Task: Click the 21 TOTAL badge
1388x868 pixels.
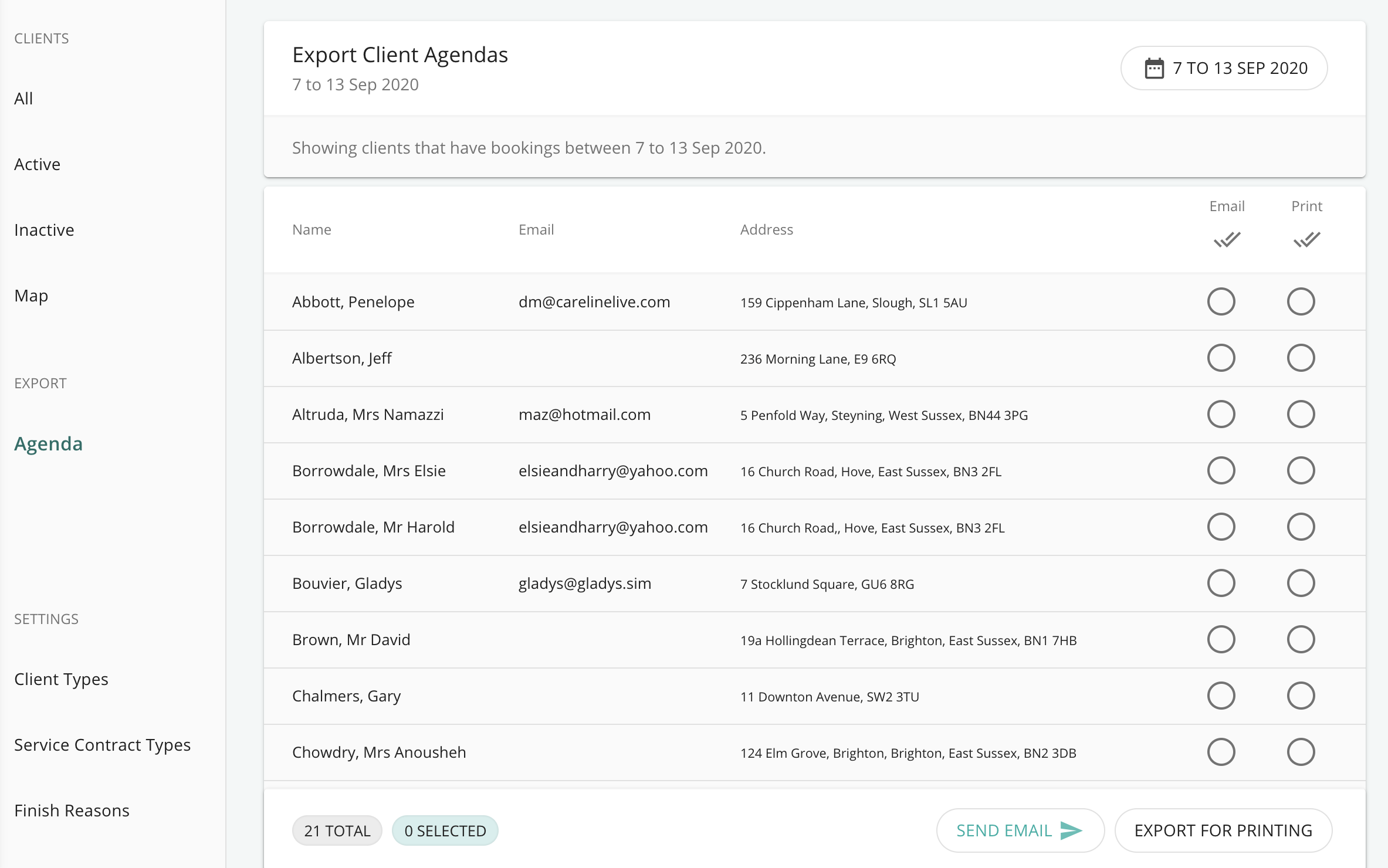Action: [337, 830]
